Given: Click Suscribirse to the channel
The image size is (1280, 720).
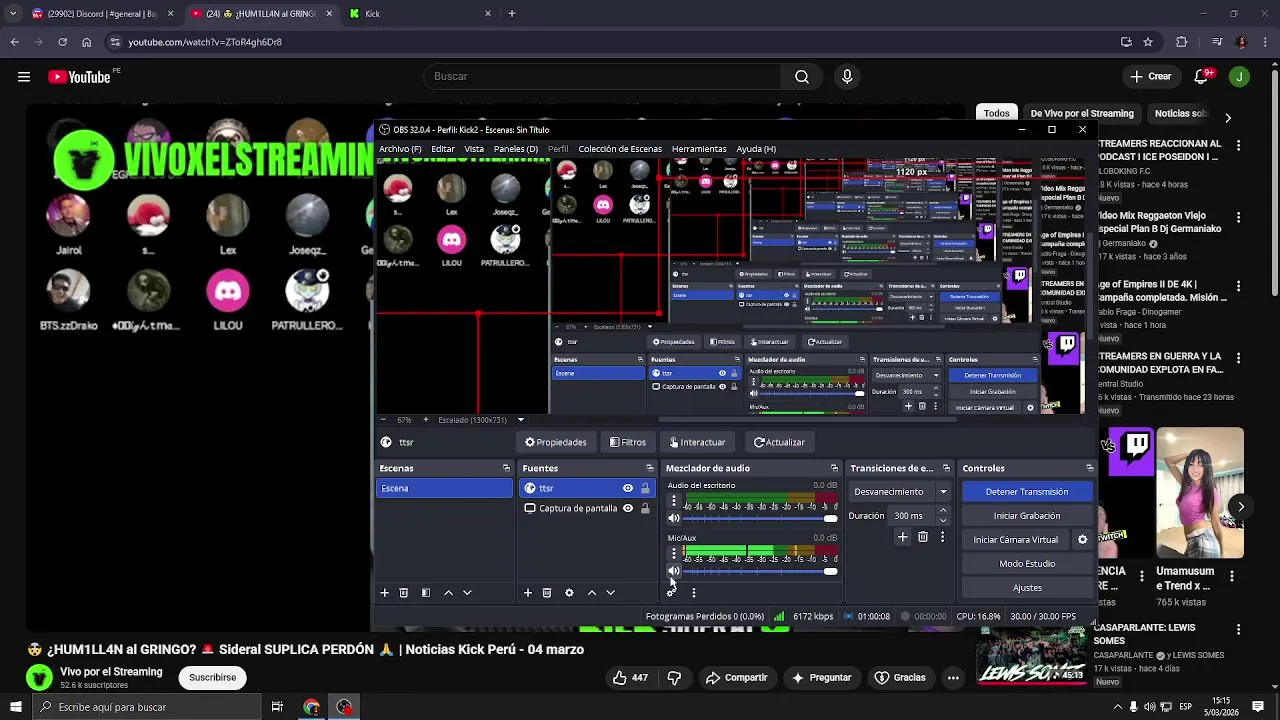Looking at the screenshot, I should coord(213,678).
